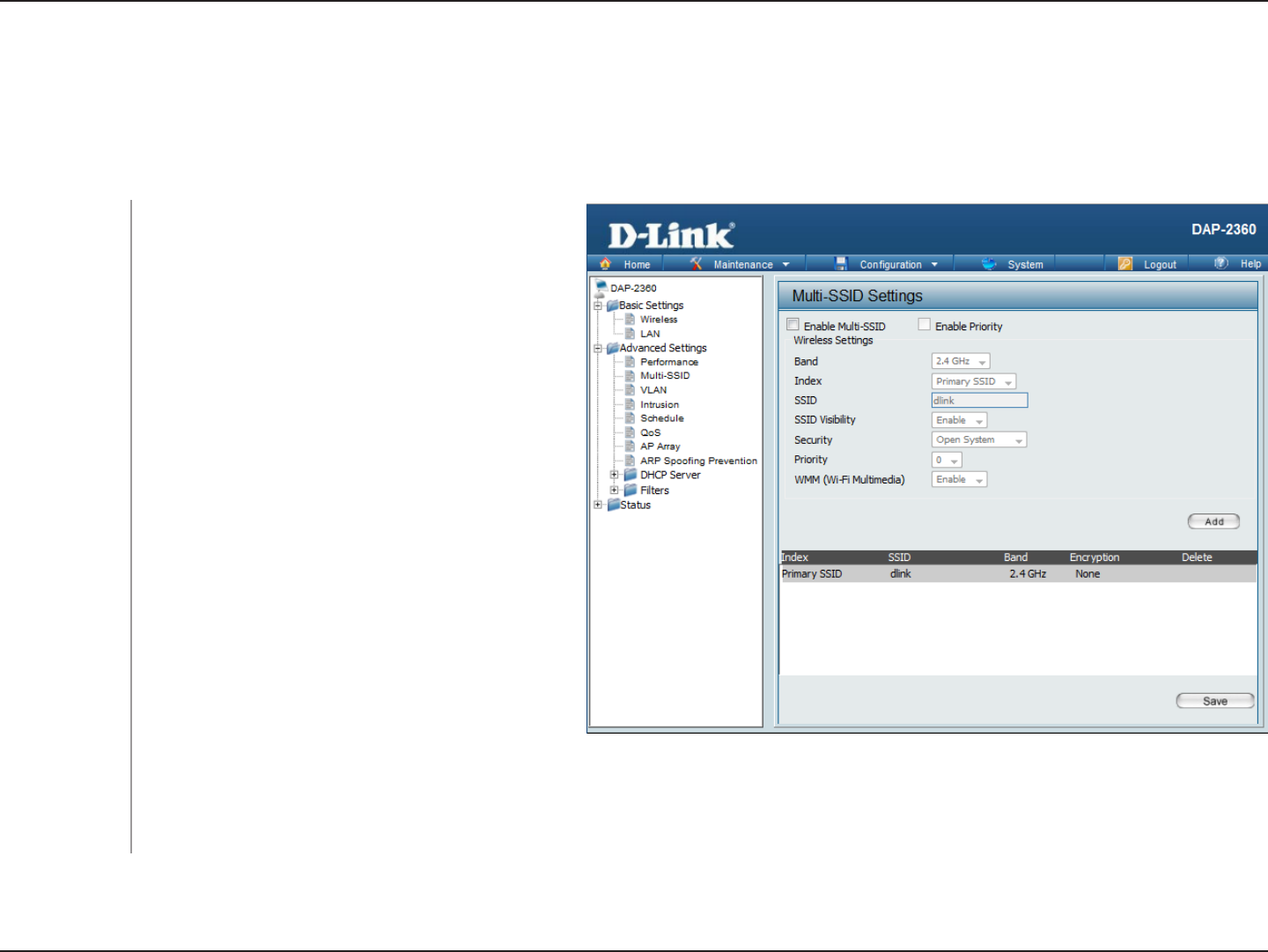1268x952 pixels.
Task: Click the D-Link logo in the header
Action: (671, 235)
